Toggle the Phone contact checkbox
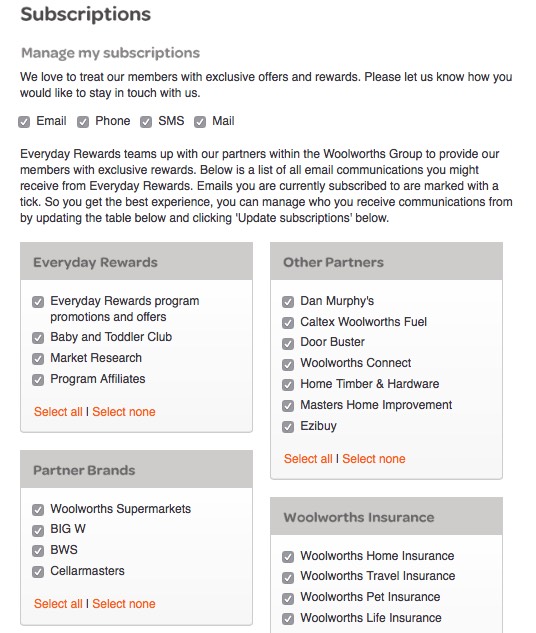 point(83,122)
